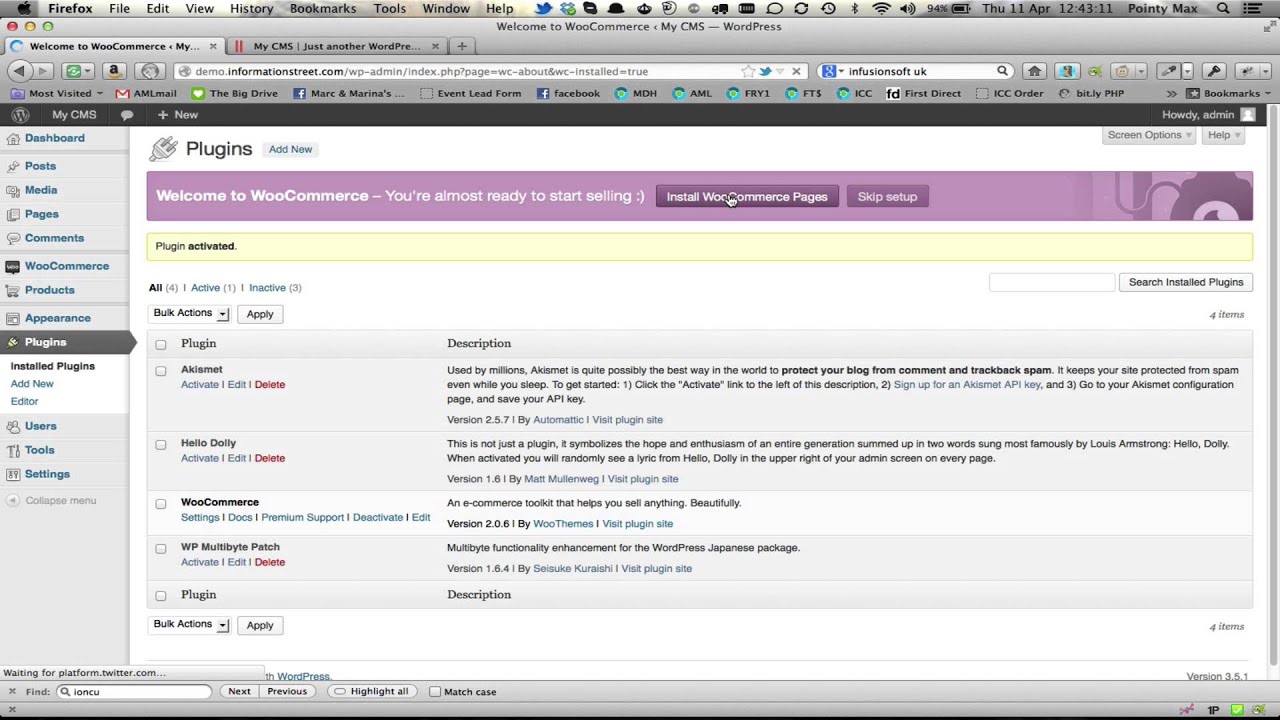The image size is (1280, 720).
Task: Open the History menu in menu bar
Action: pos(252,8)
